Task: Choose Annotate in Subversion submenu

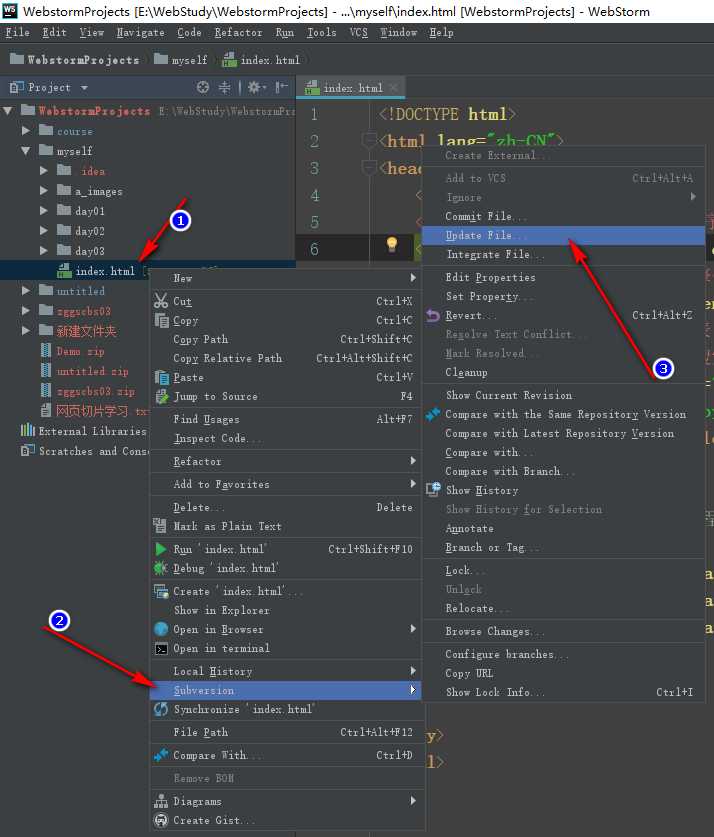Action: pos(564,528)
